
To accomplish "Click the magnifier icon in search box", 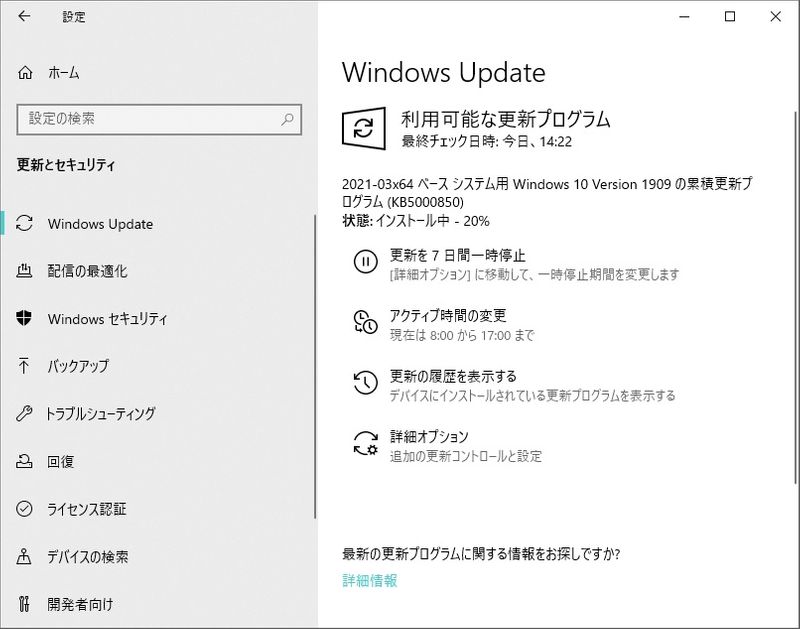I will pos(287,119).
